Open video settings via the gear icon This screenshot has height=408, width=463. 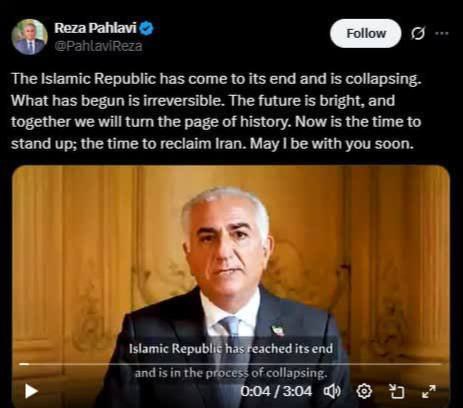pos(364,391)
